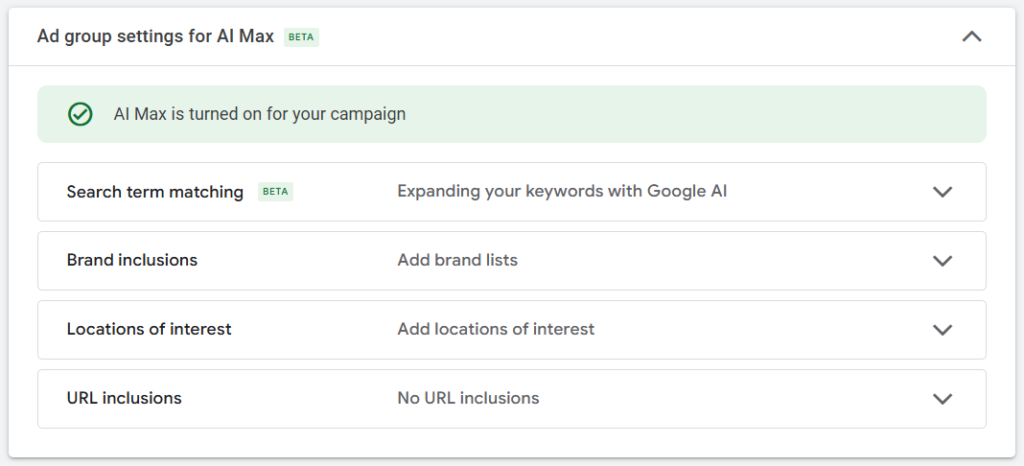The image size is (1024, 466).
Task: Click the BETA badge beside Search term matching
Action: pos(275,192)
